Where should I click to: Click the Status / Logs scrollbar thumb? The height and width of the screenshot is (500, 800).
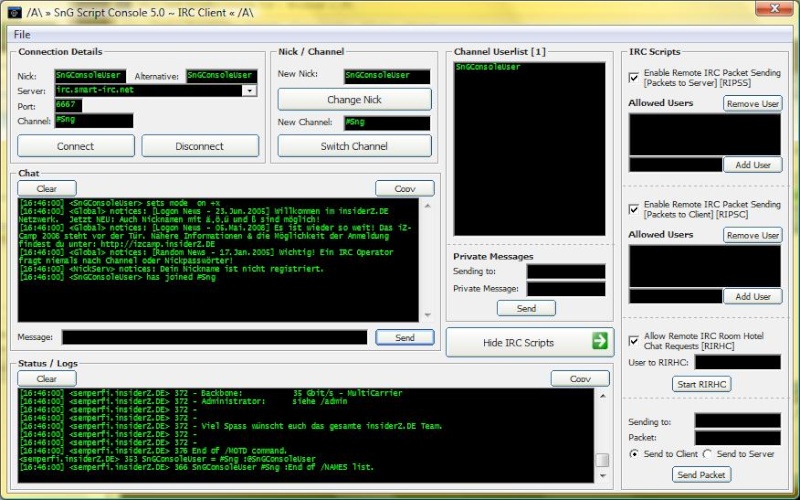coord(603,460)
